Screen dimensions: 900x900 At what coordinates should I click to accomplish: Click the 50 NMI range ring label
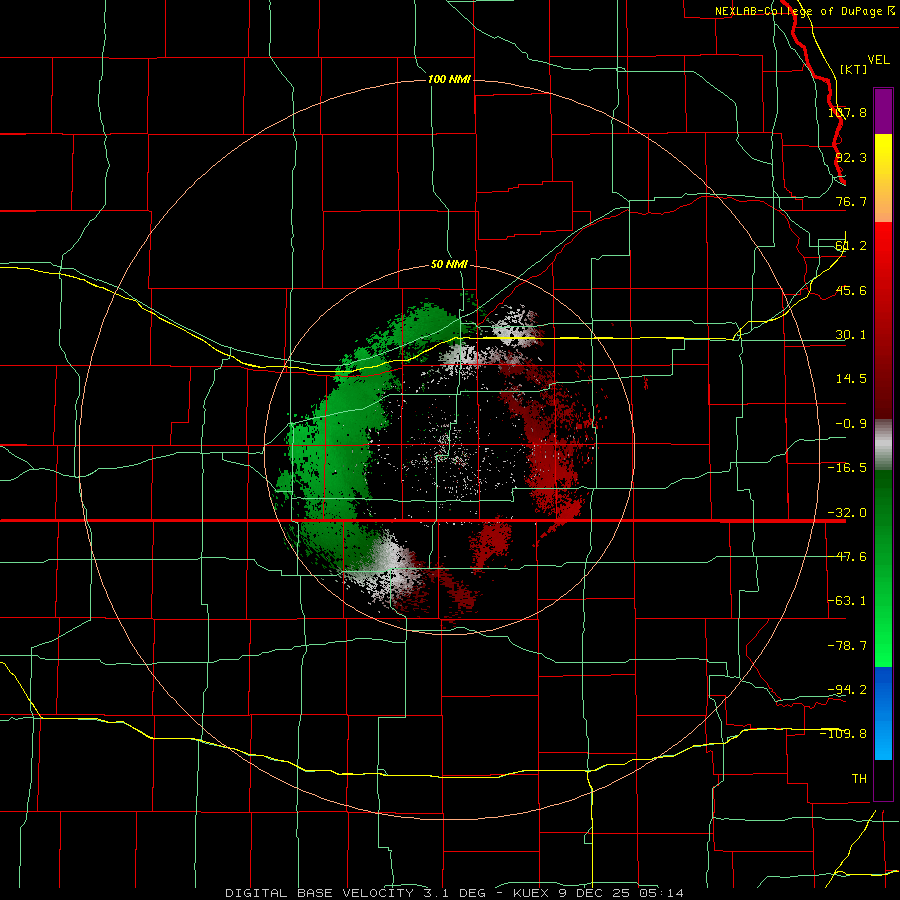pyautogui.click(x=449, y=264)
